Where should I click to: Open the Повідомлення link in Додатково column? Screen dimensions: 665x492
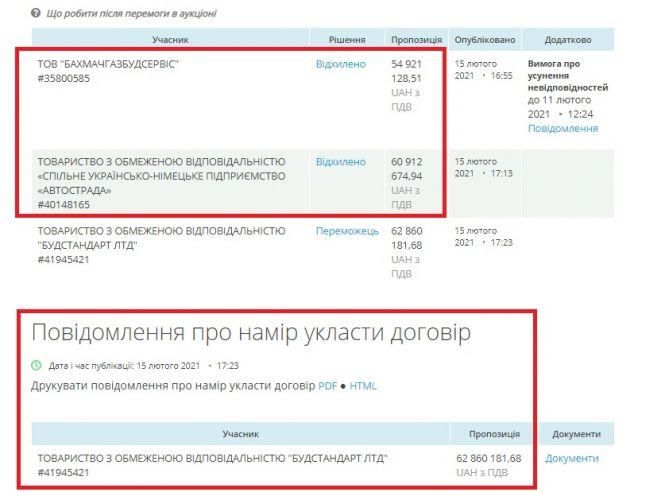pos(563,128)
